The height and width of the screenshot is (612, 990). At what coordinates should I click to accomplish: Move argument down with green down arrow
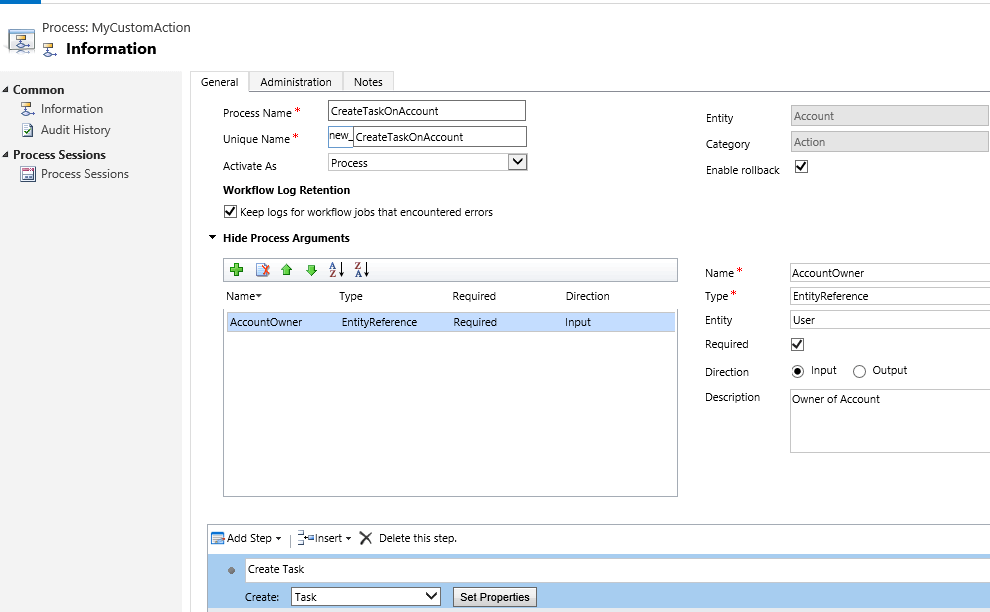pos(311,270)
